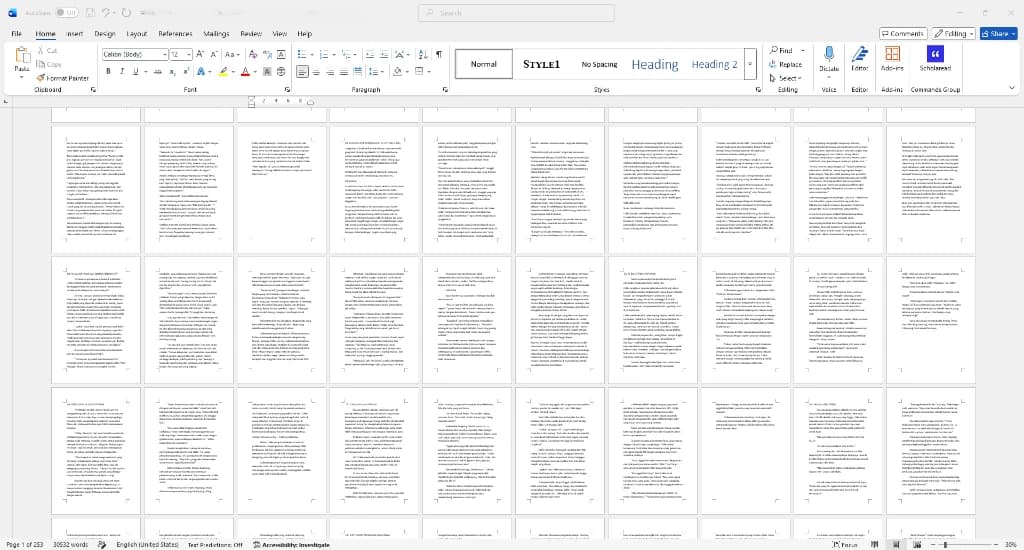This screenshot has height=550, width=1024.
Task: Toggle italic formatting
Action: pyautogui.click(x=121, y=71)
